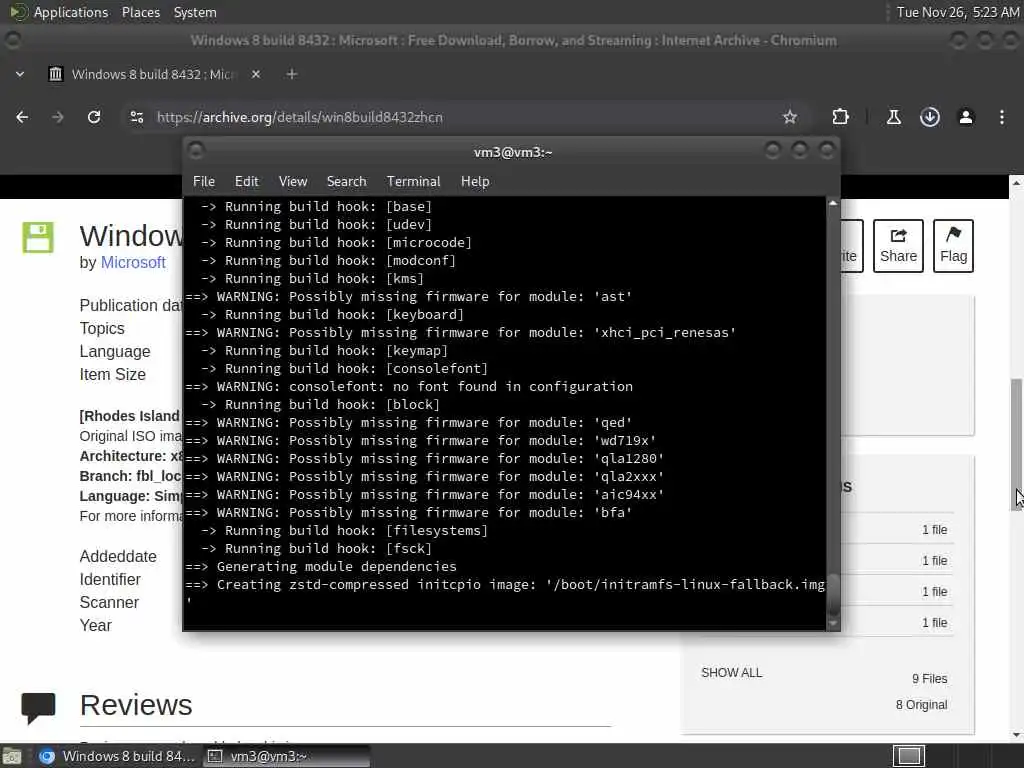The image size is (1024, 768).
Task: Go back using browser back arrow
Action: (22, 118)
